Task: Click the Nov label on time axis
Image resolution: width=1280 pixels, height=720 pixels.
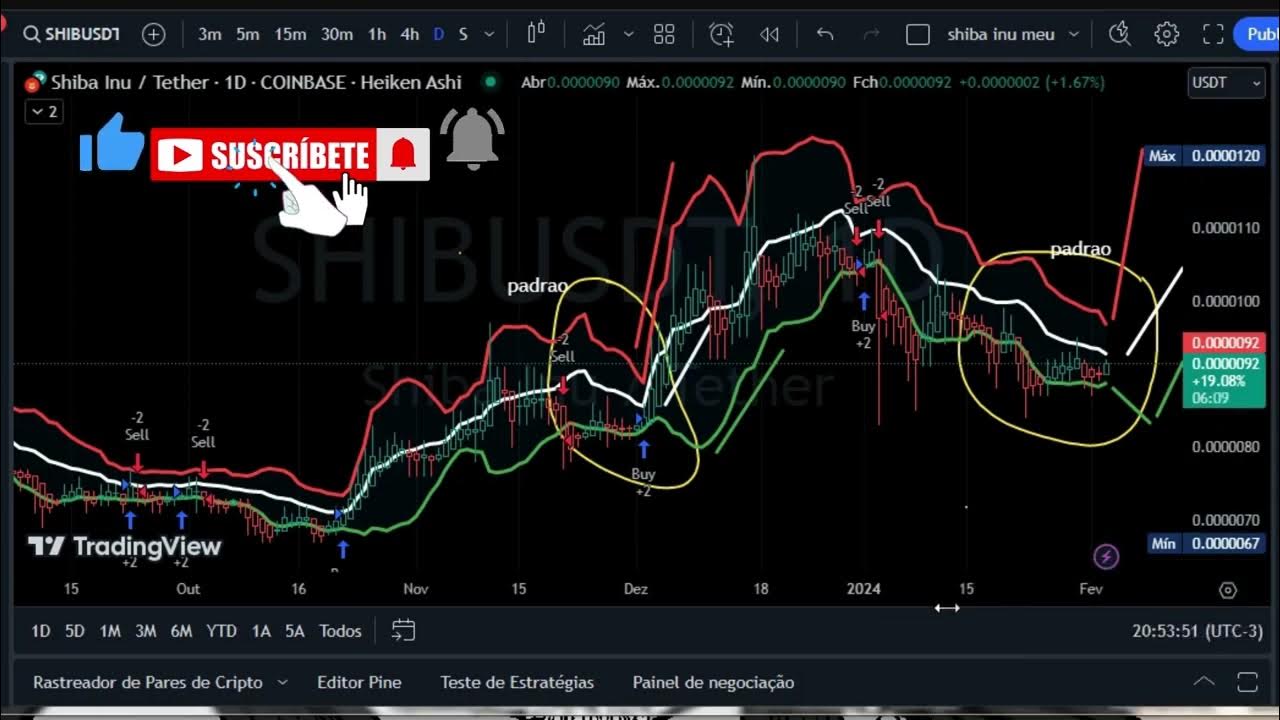Action: [415, 589]
